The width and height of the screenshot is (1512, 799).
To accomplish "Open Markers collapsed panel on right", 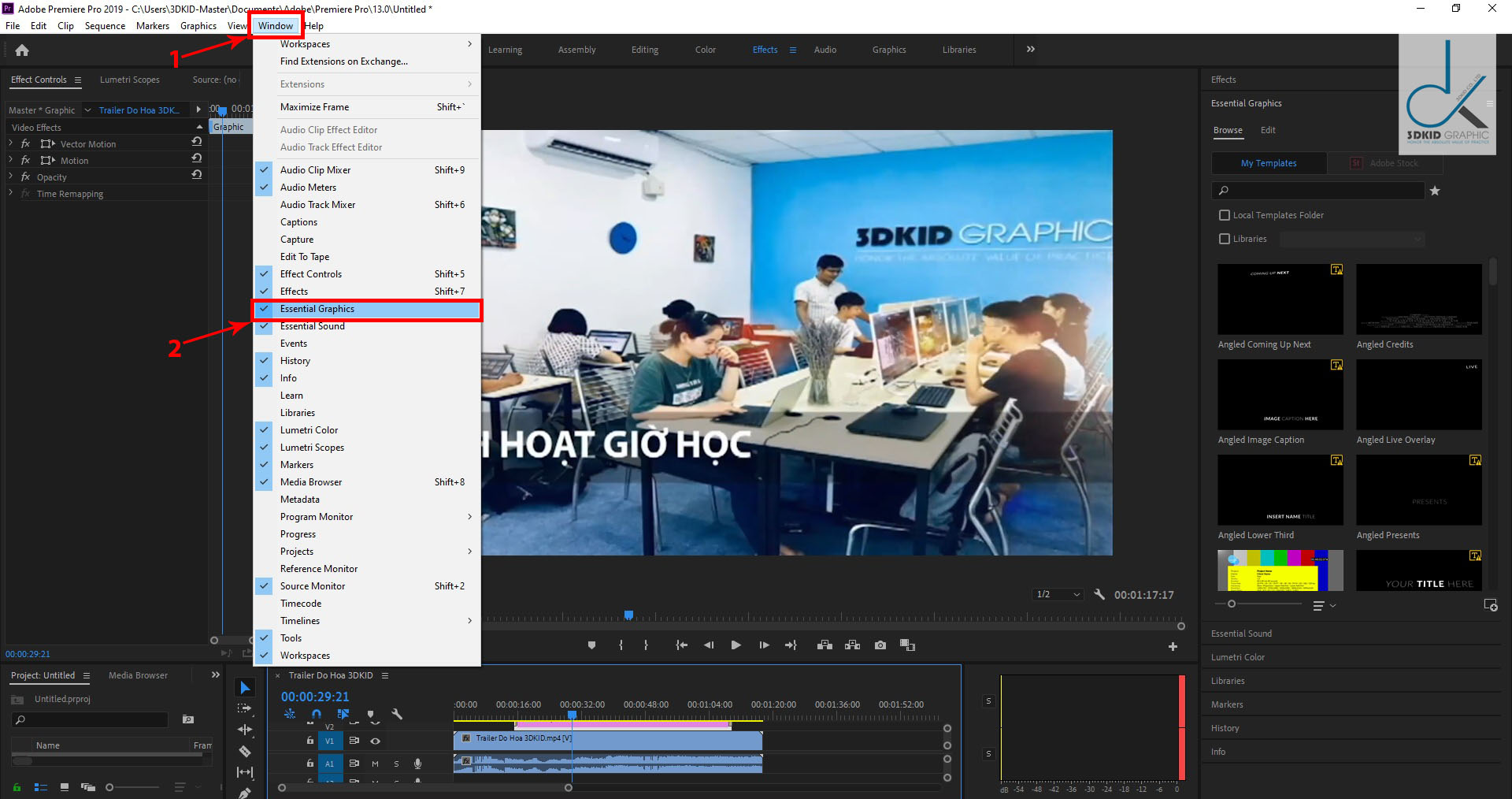I will [x=1227, y=704].
